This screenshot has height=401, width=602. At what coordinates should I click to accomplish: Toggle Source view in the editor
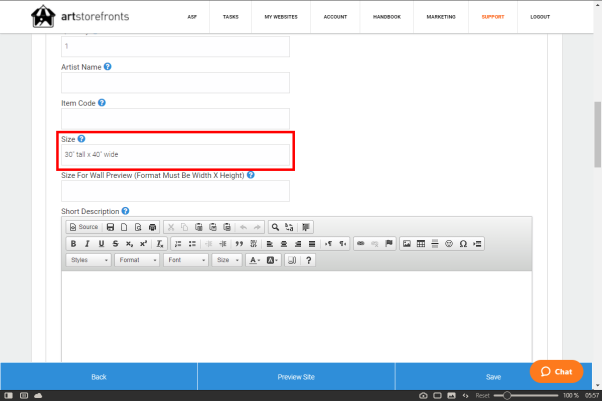83,227
